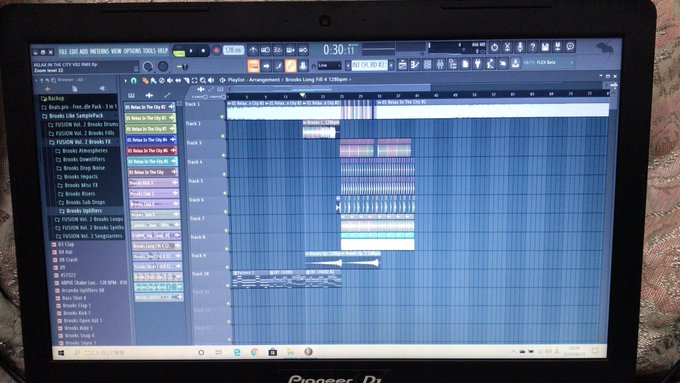Stop playback with the Stop button

point(203,51)
